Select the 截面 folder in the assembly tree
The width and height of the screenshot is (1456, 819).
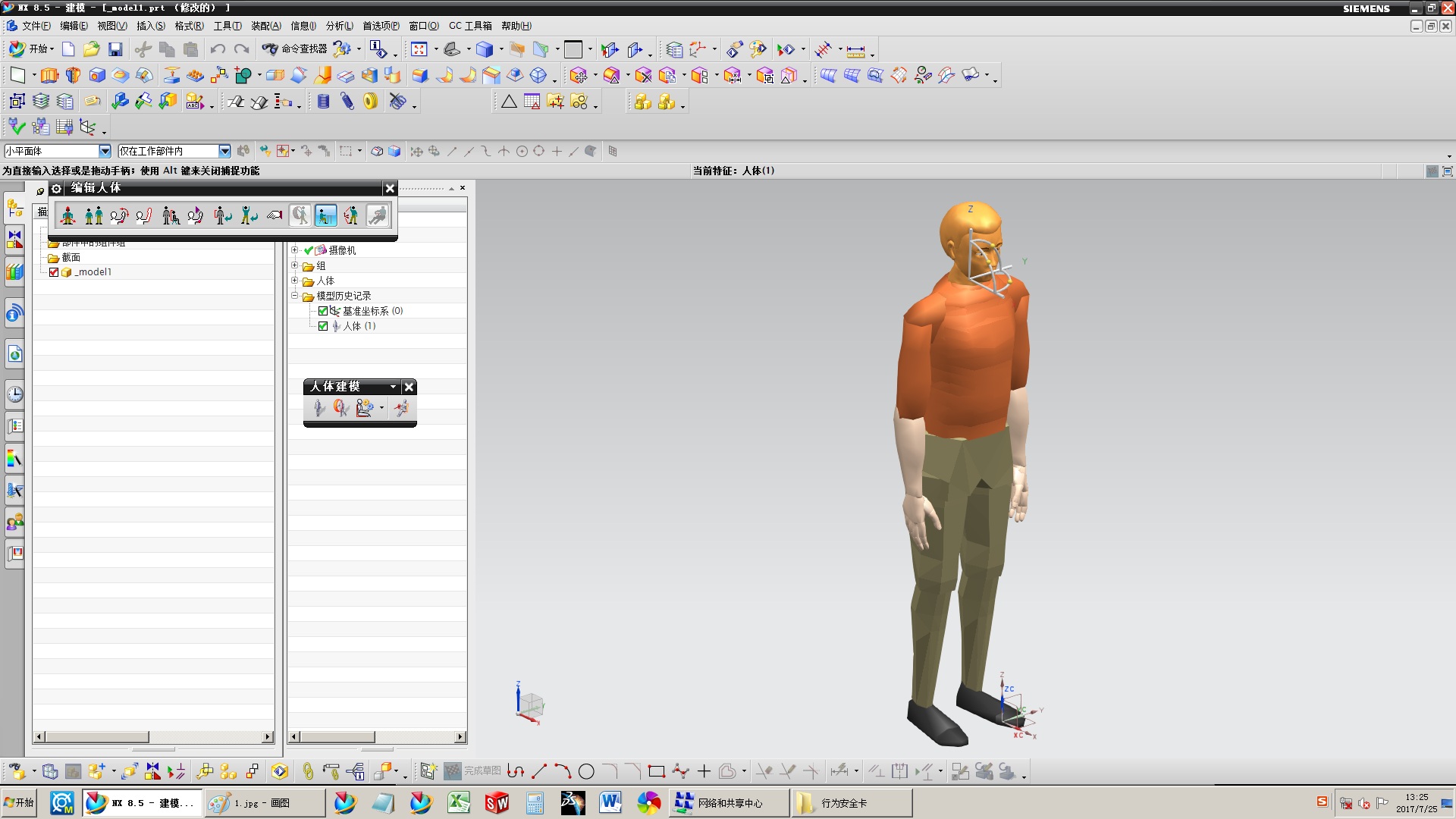(x=71, y=258)
